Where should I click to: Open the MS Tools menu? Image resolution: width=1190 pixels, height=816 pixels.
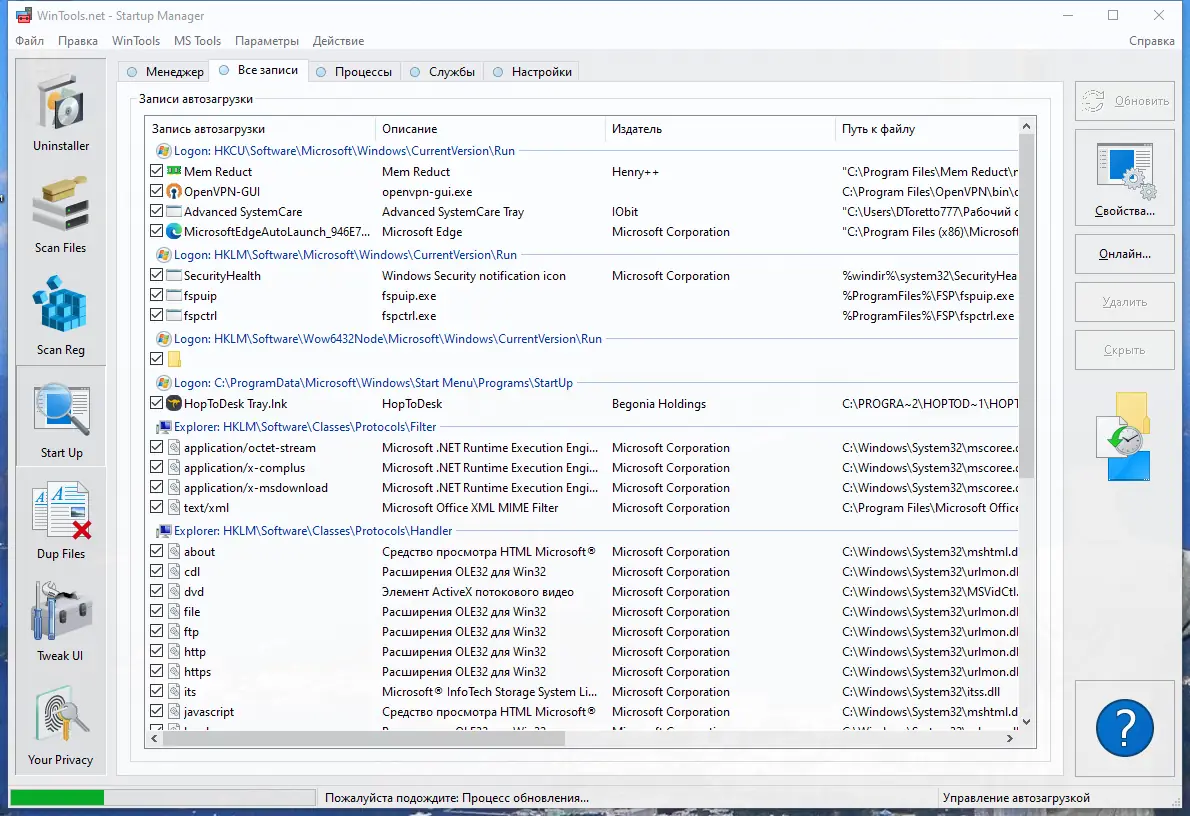(x=197, y=41)
